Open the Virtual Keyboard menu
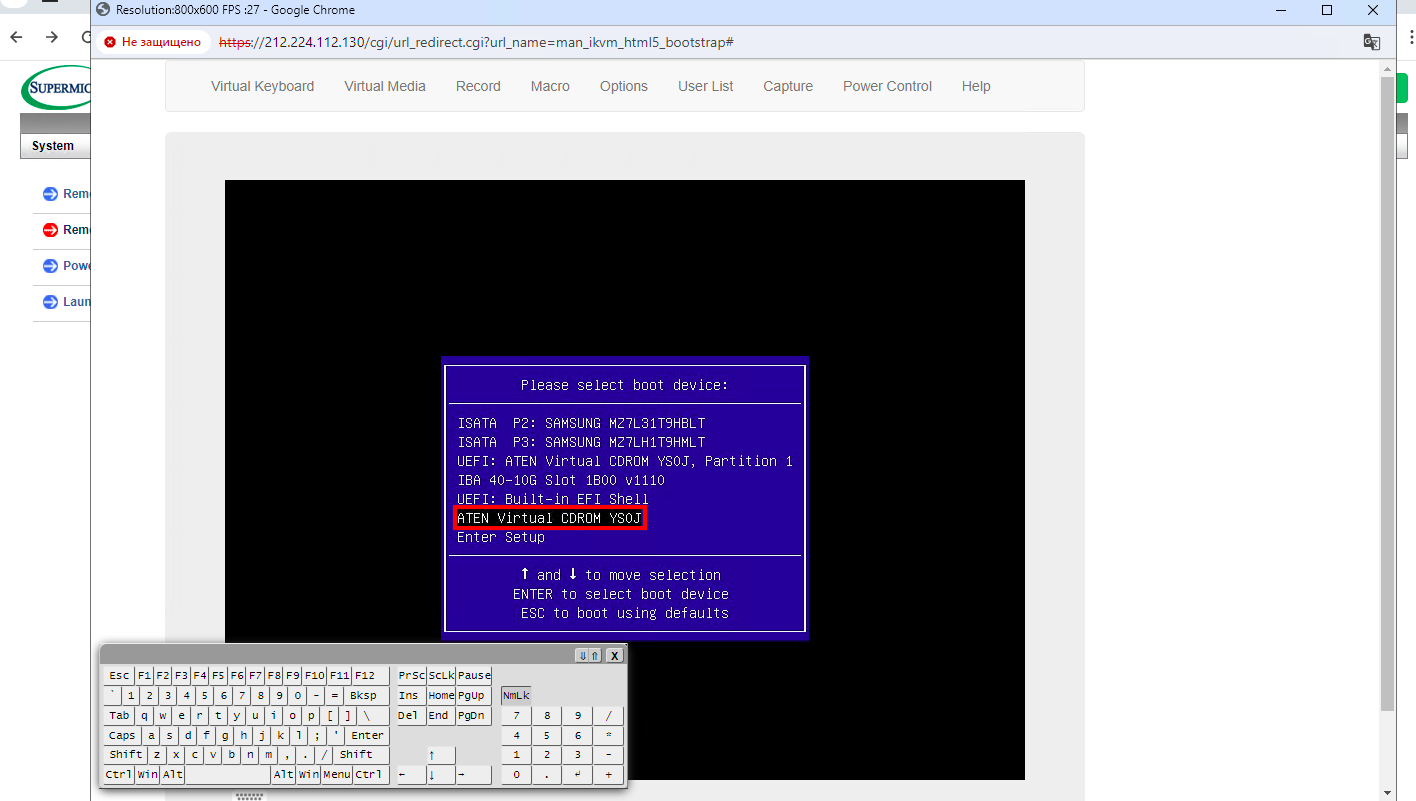1416x801 pixels. [262, 86]
